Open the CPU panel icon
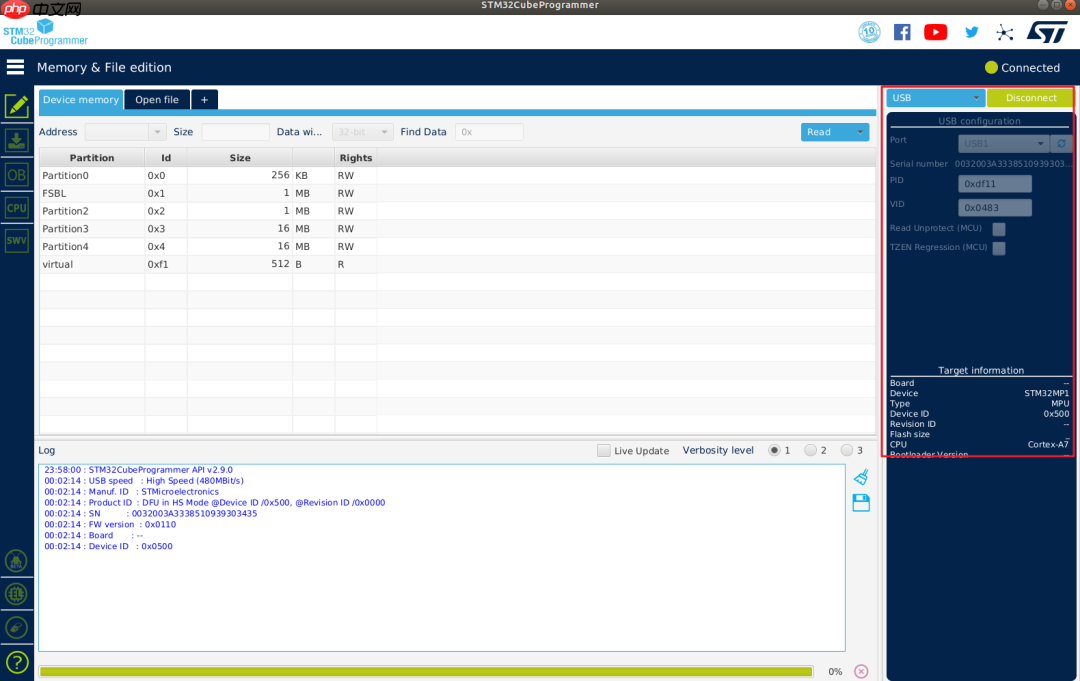Viewport: 1080px width, 681px height. 17,208
